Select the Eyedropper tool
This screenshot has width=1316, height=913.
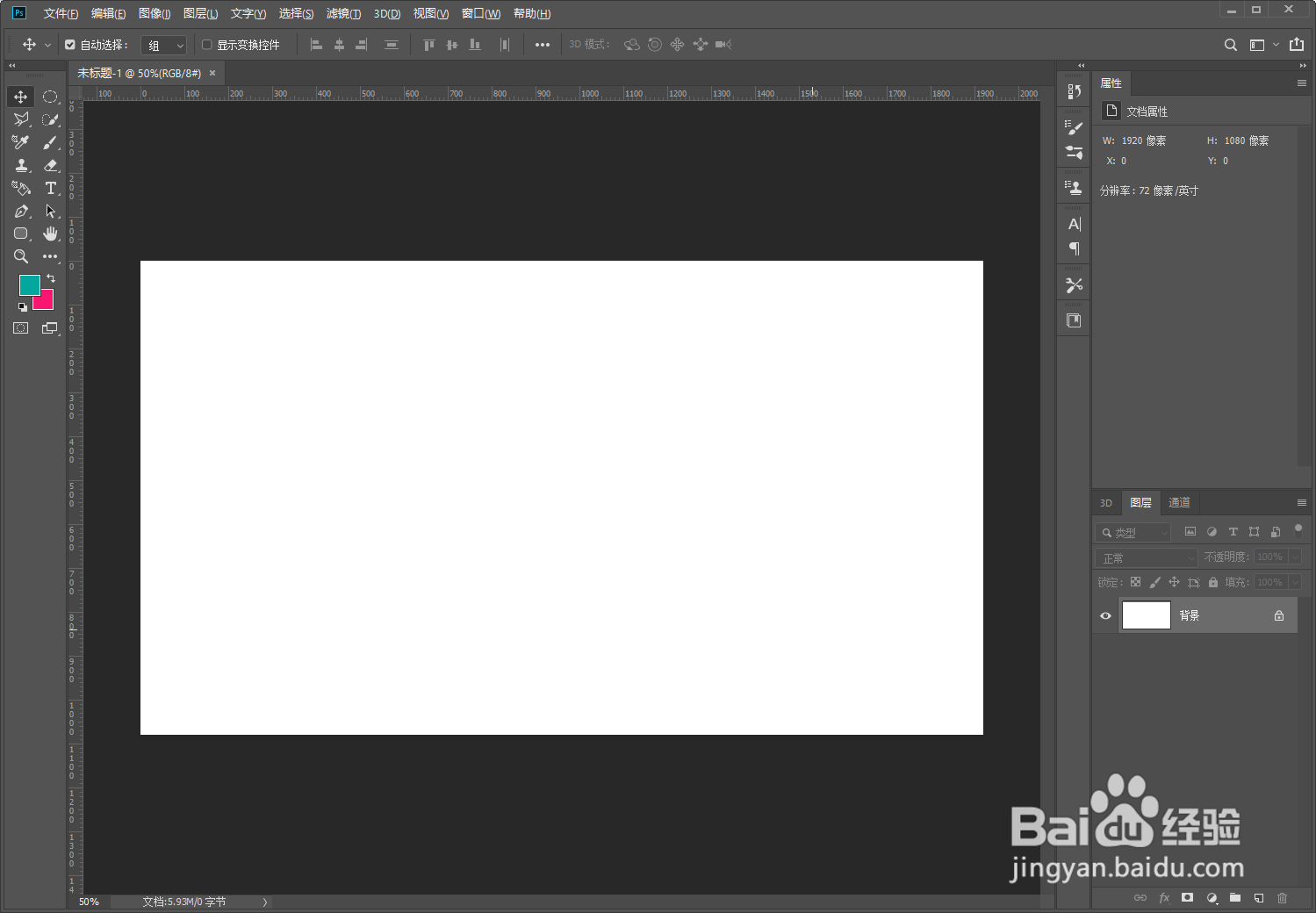point(21,142)
